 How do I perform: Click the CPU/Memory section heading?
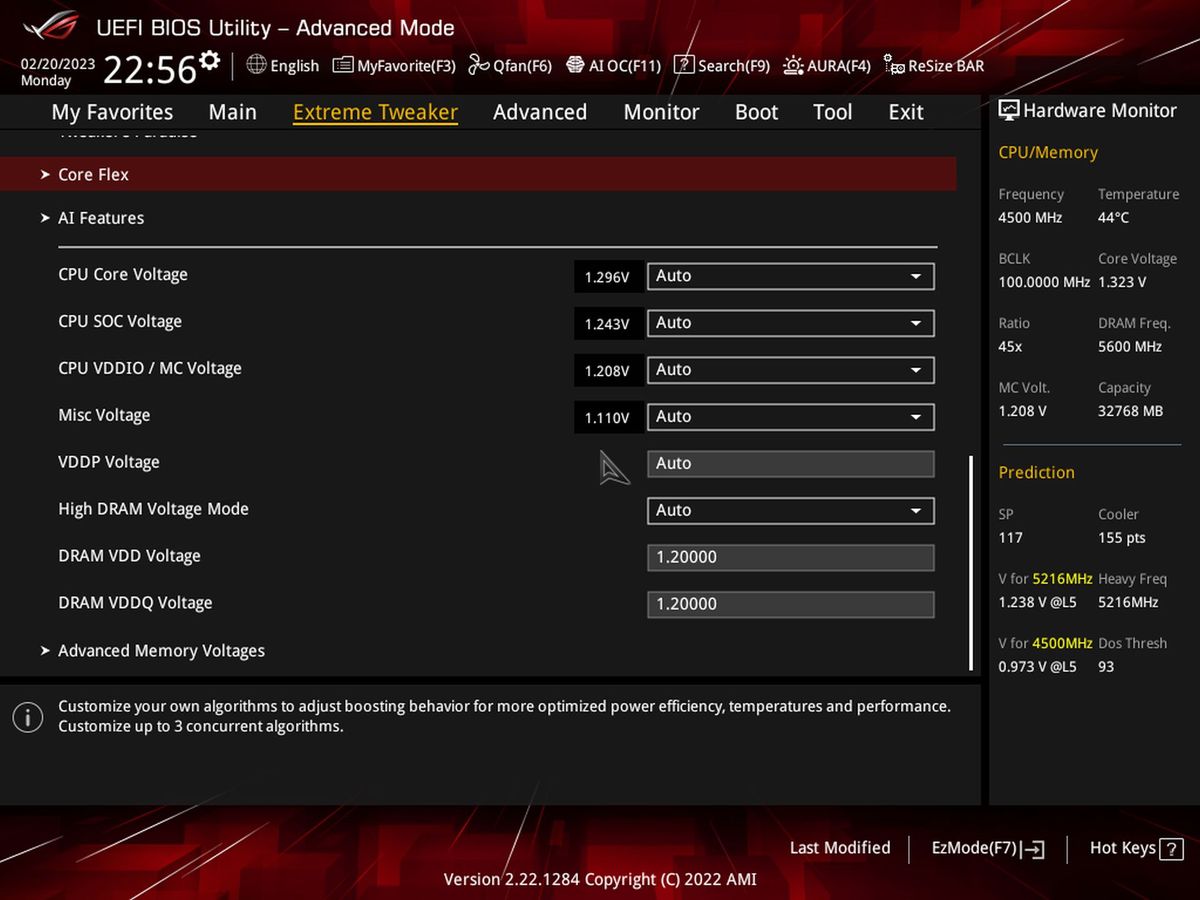(x=1048, y=153)
